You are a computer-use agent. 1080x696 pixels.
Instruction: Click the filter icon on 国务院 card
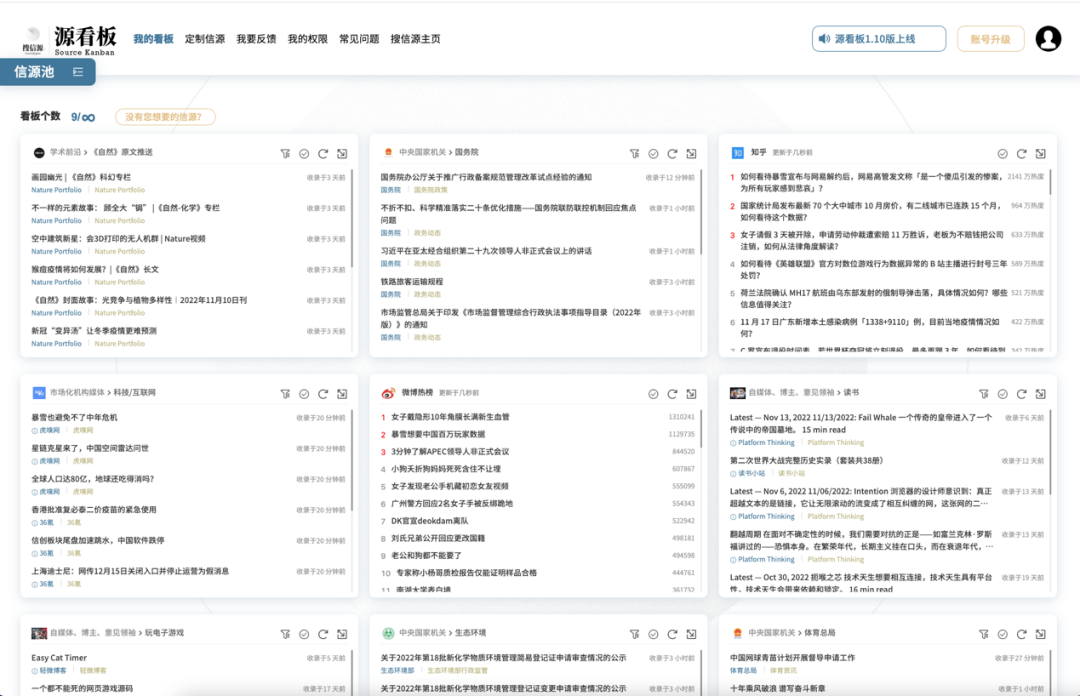634,153
